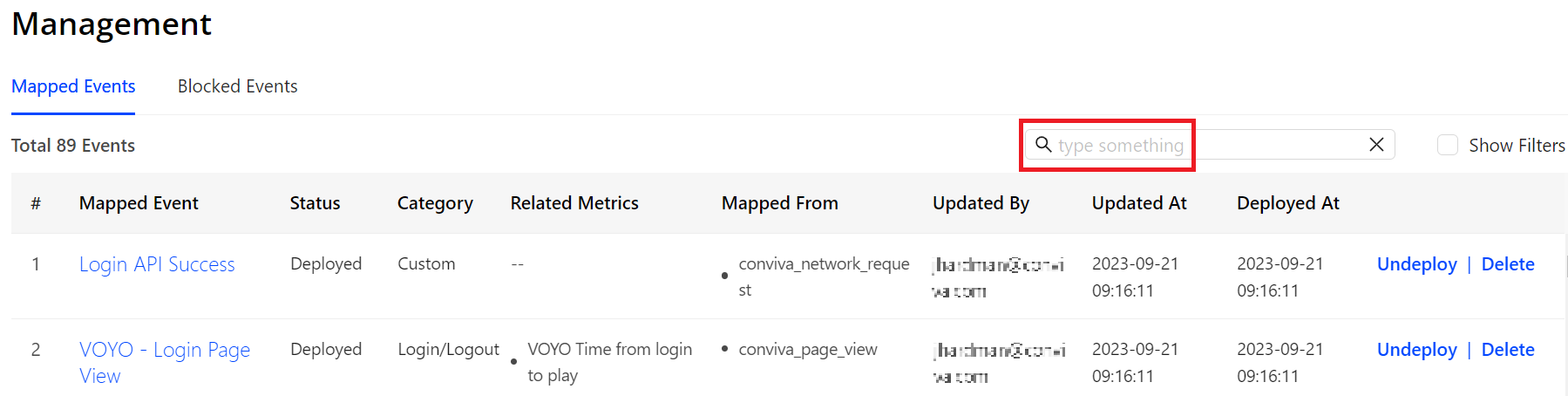Click the Mapped From column header
1568x396 pixels.
779,203
